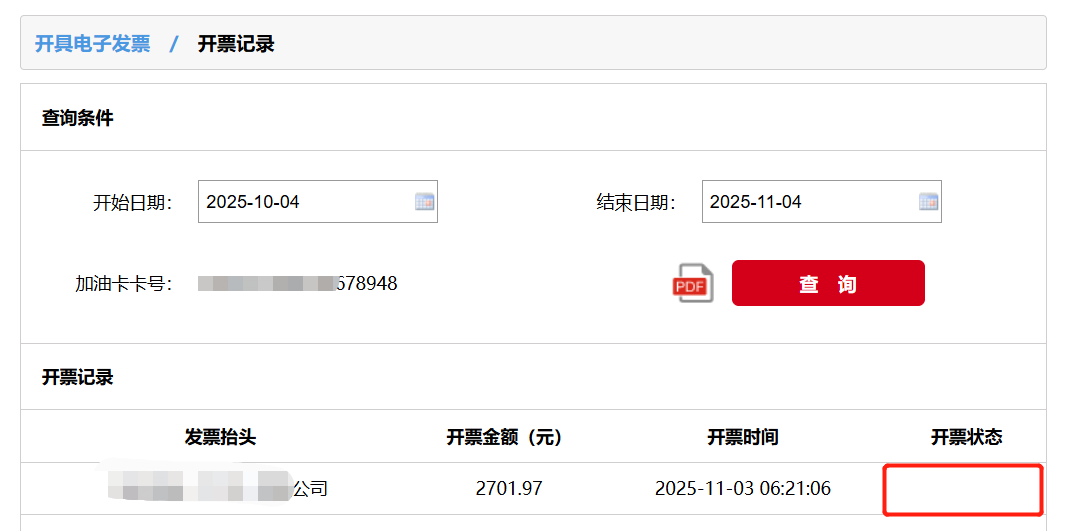This screenshot has width=1067, height=531.
Task: Click the 开票时间 column header
Action: point(742,437)
